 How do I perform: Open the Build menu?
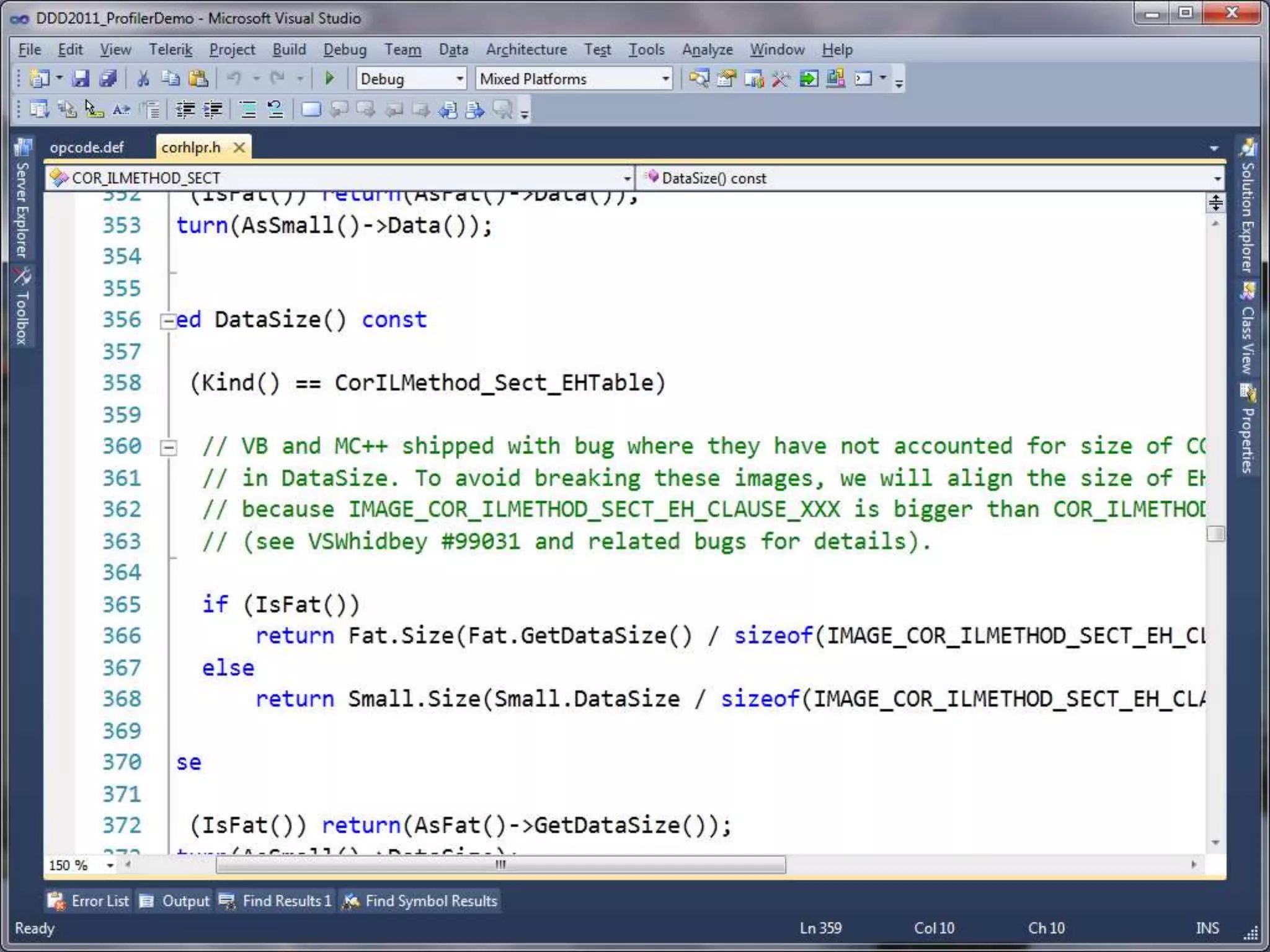pos(289,50)
